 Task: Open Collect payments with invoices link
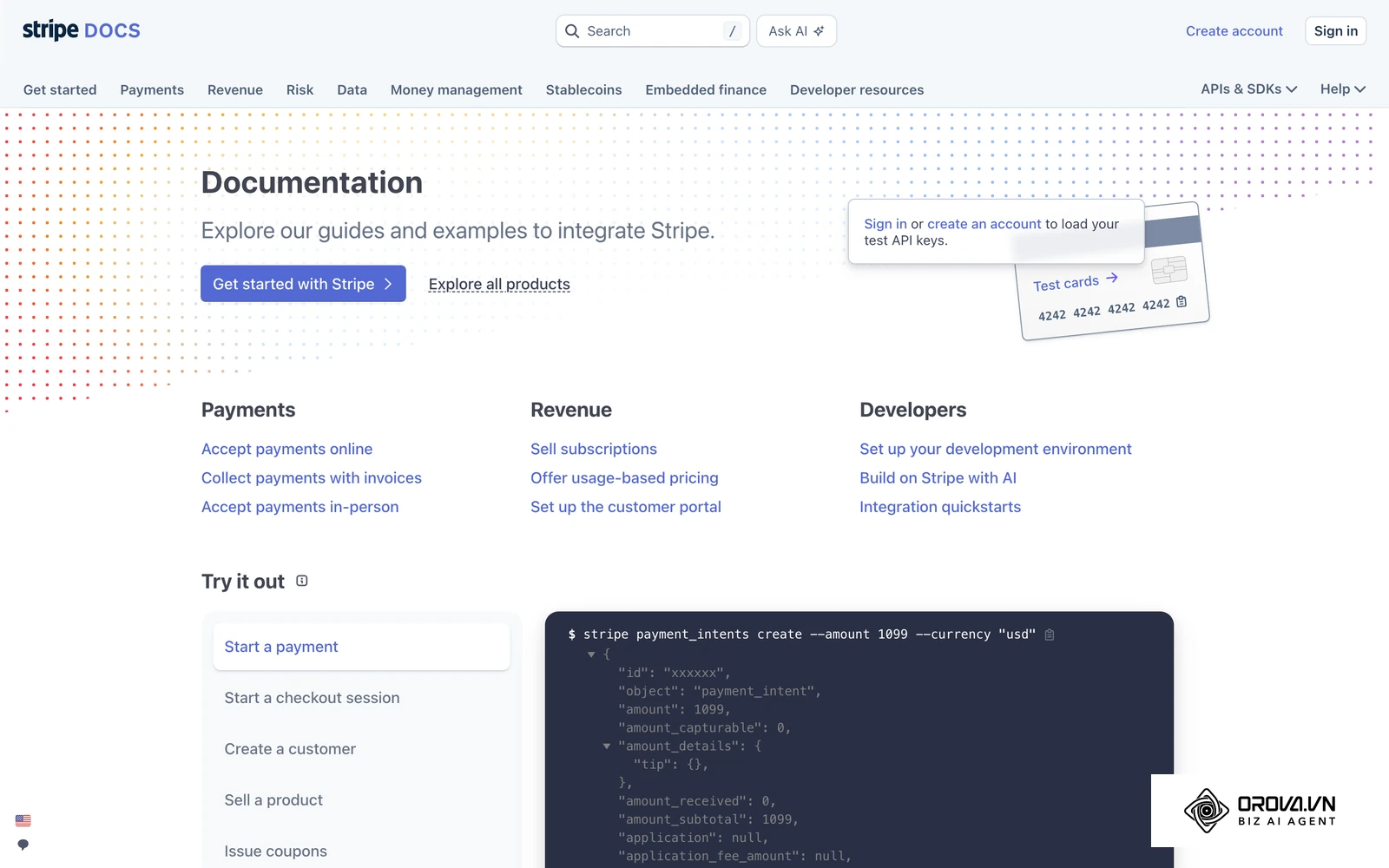click(312, 477)
